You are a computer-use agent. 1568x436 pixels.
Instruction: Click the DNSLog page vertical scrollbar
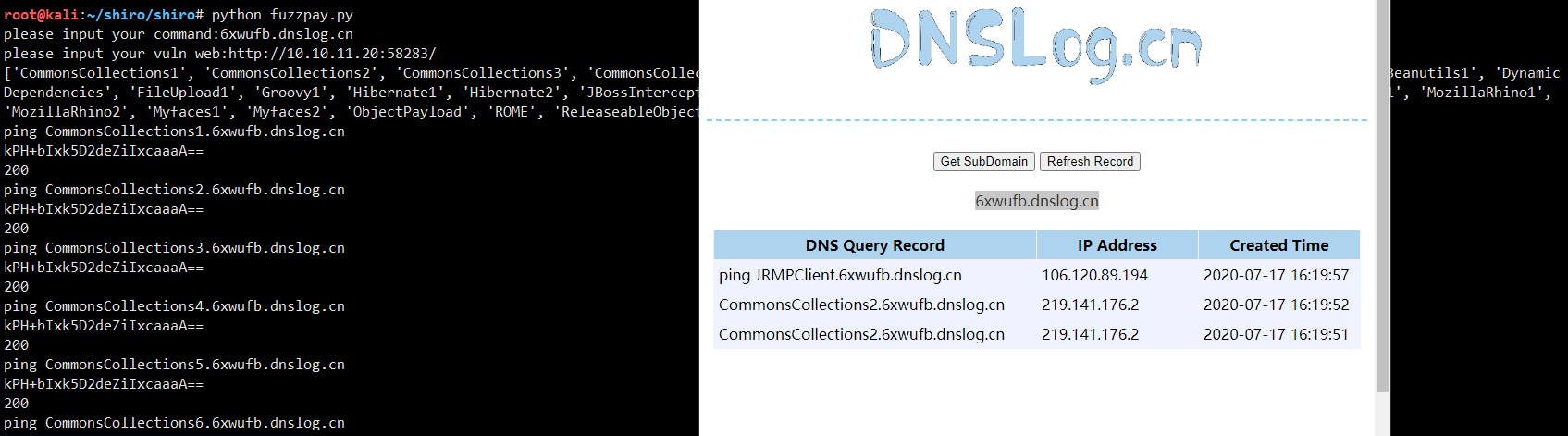(x=1382, y=194)
